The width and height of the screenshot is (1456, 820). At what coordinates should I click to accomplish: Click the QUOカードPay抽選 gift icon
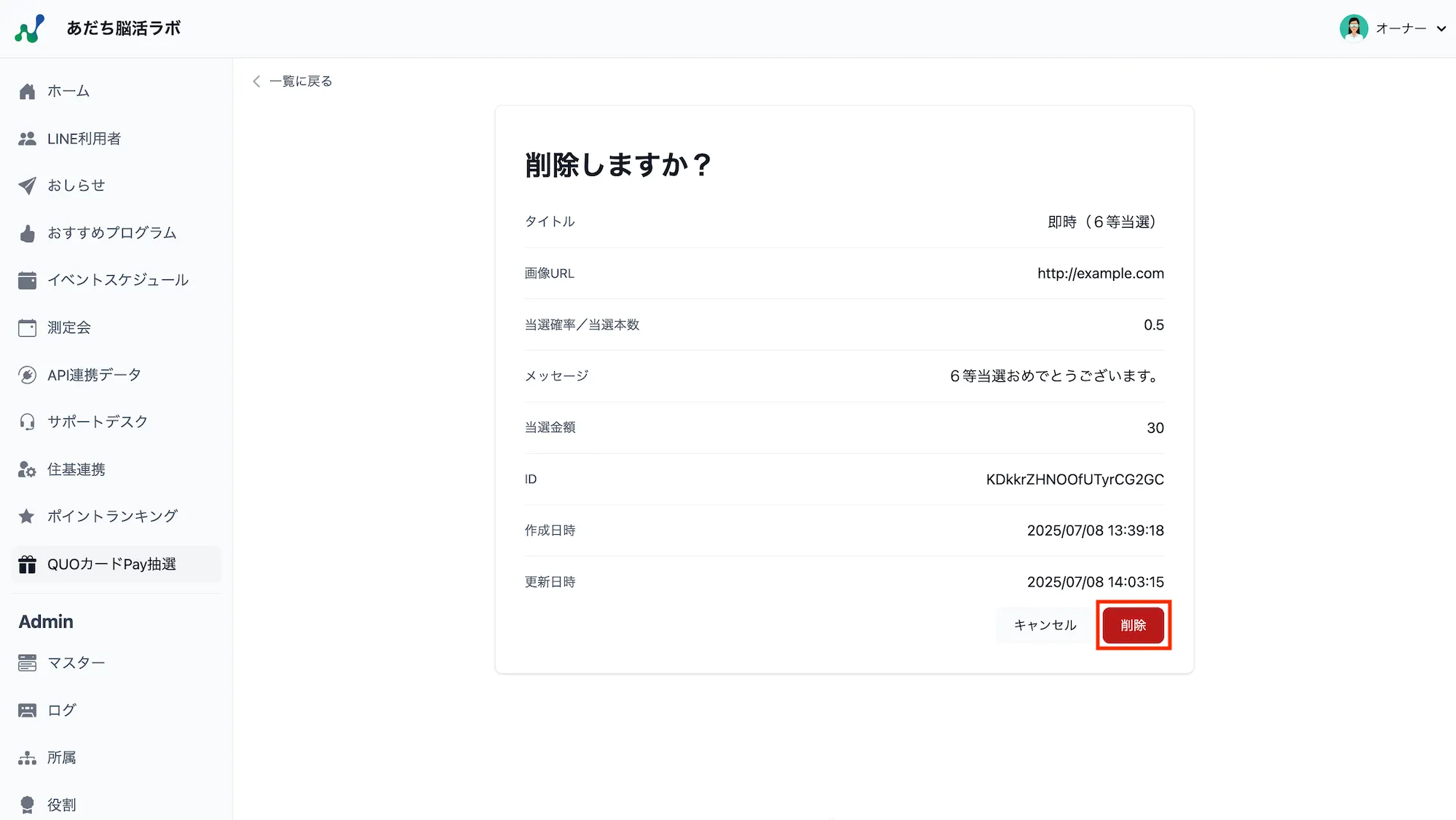(27, 565)
